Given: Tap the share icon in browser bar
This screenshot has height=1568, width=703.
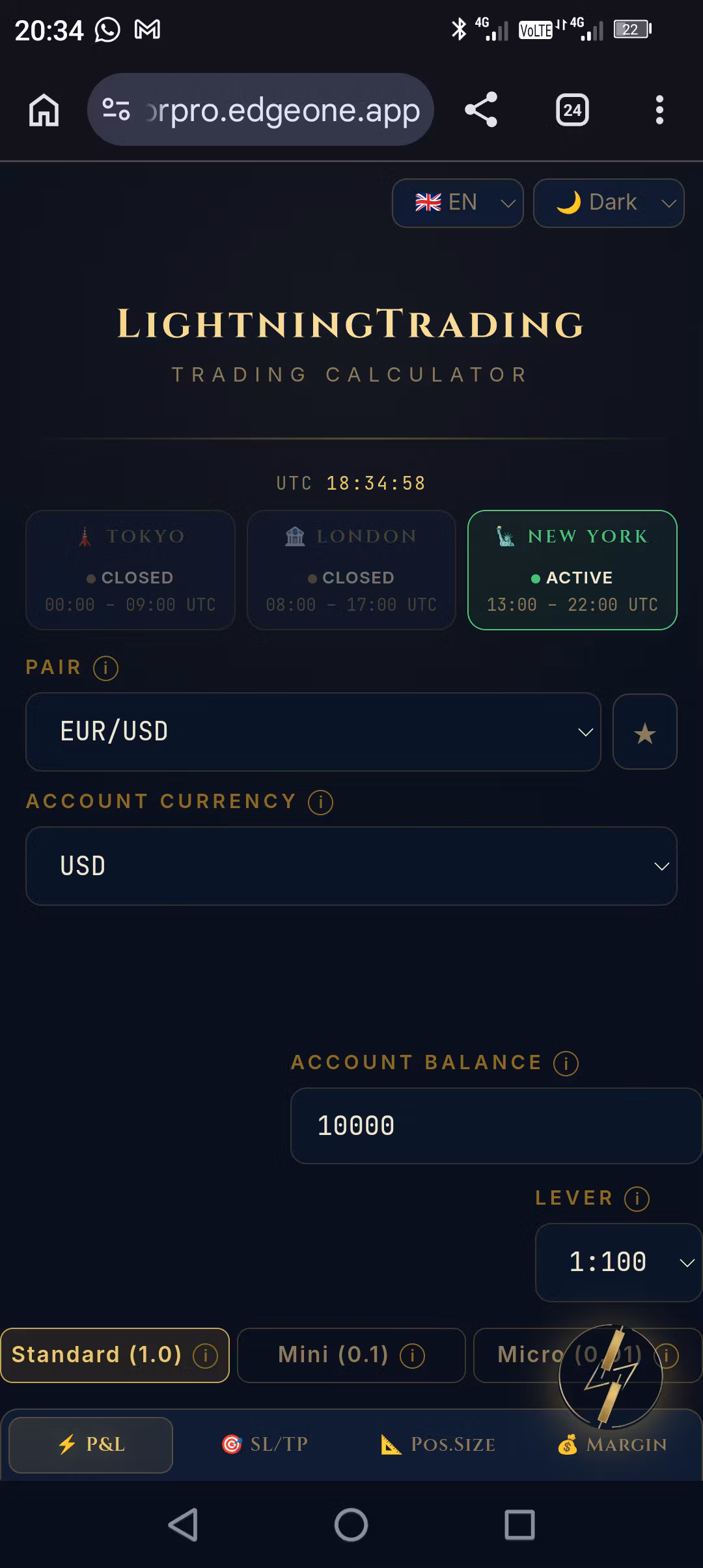Looking at the screenshot, I should pos(481,109).
